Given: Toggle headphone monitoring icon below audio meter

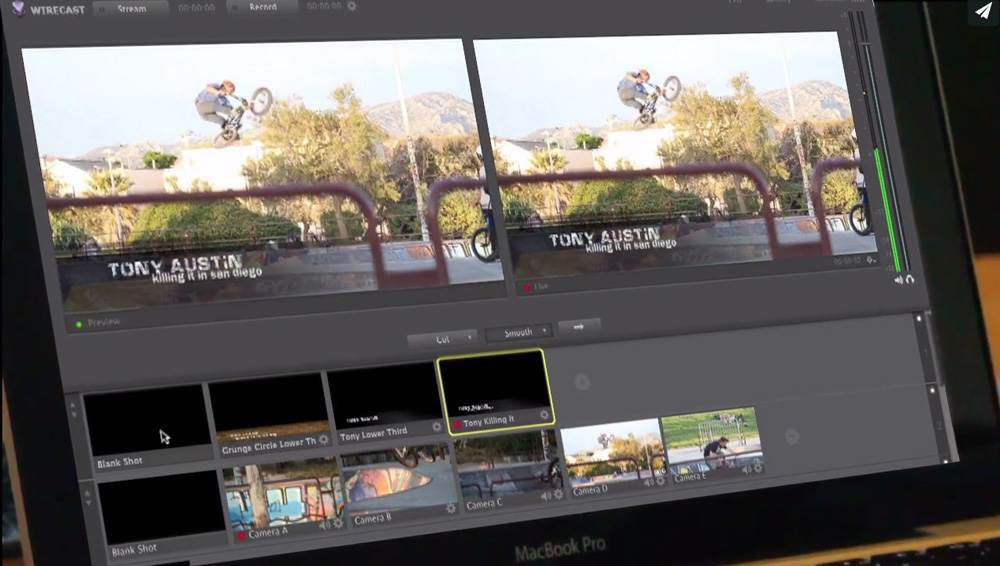Looking at the screenshot, I should click(x=910, y=279).
